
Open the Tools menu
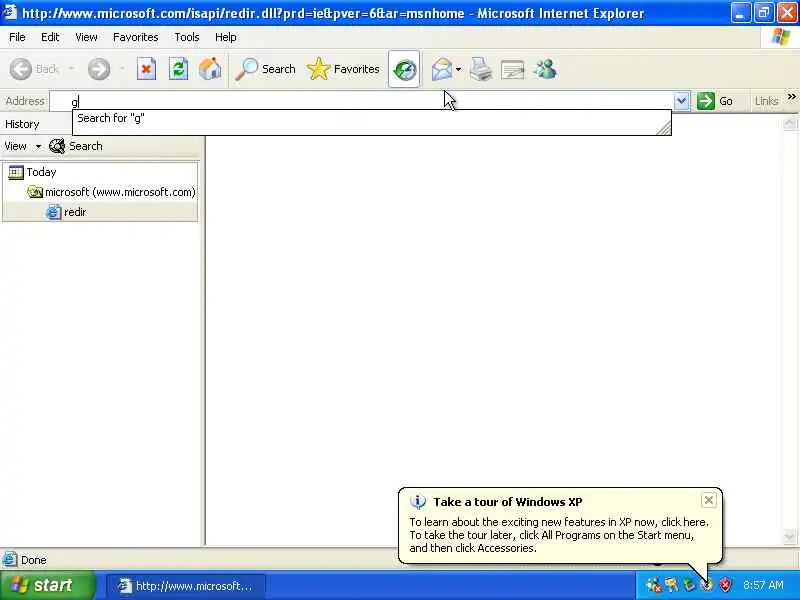(x=187, y=37)
